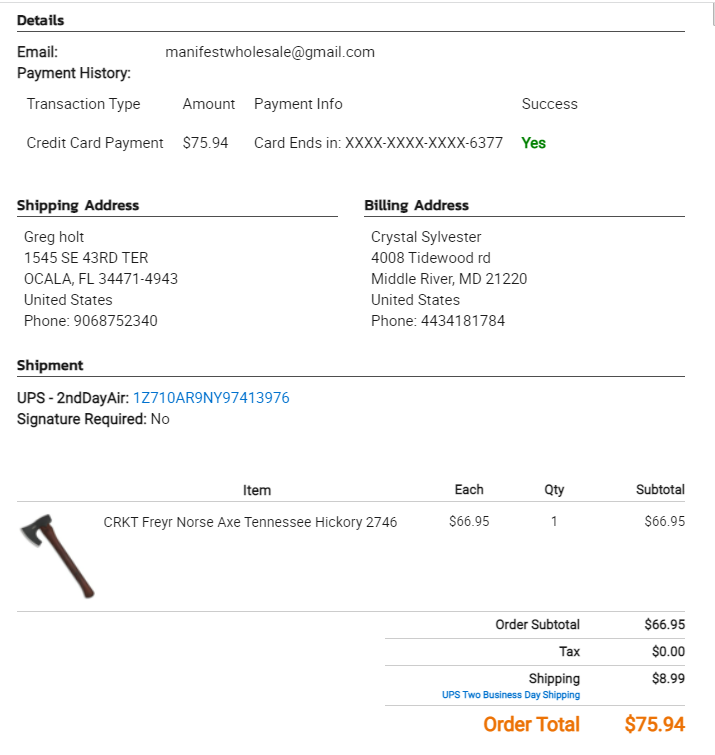715x755 pixels.
Task: Click the Shipping Address heading
Action: (78, 206)
